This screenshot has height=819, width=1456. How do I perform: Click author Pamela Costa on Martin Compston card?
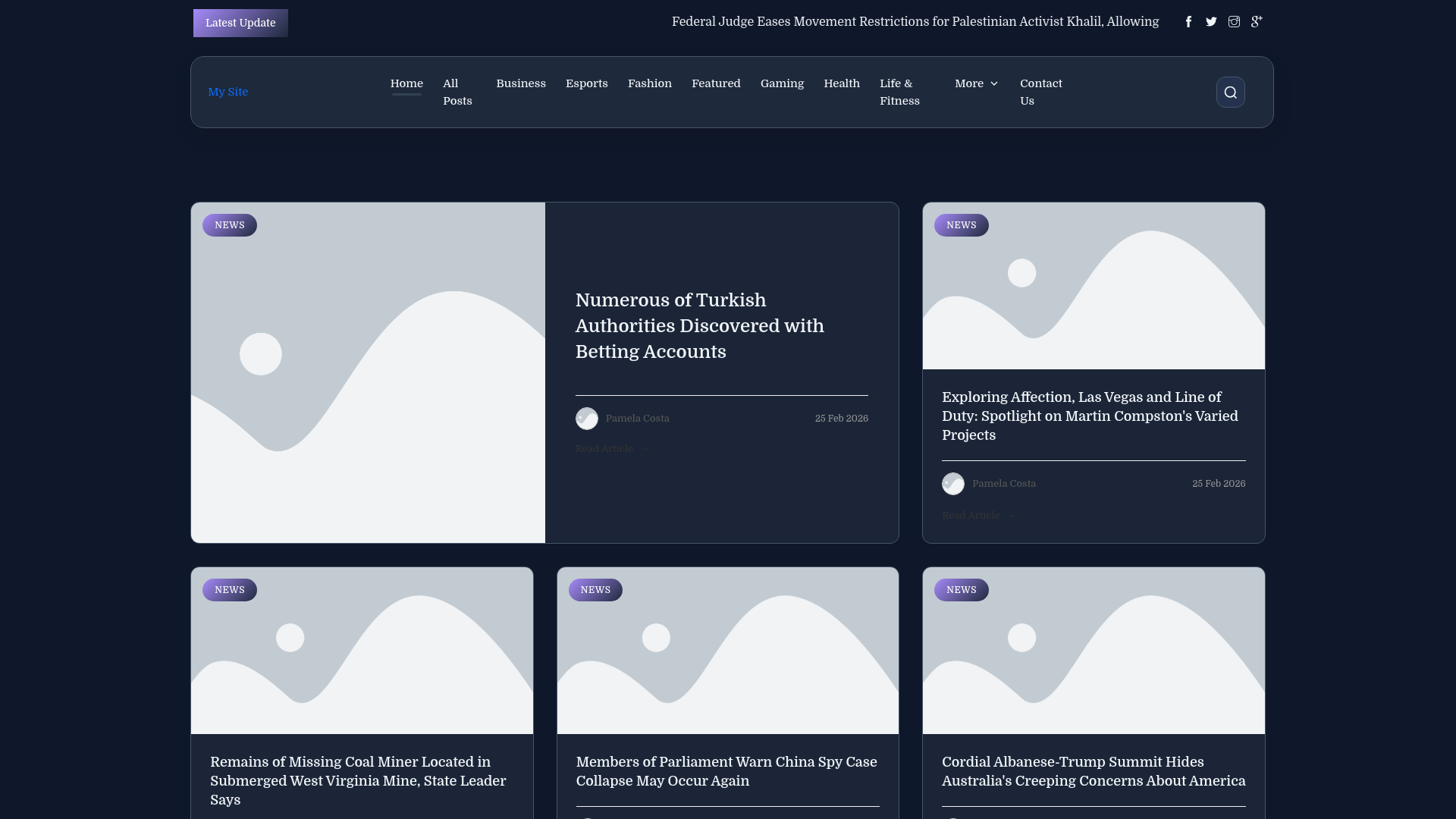[x=1004, y=484]
